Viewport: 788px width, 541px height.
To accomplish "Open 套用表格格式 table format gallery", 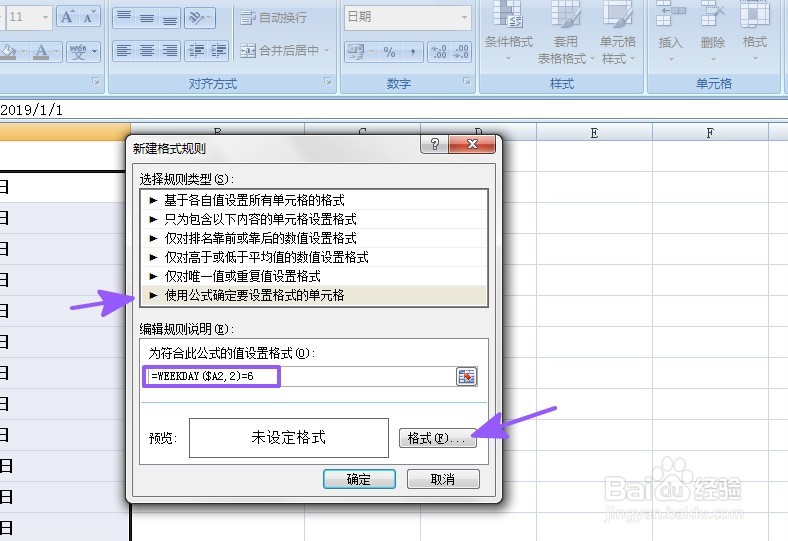I will click(x=566, y=32).
